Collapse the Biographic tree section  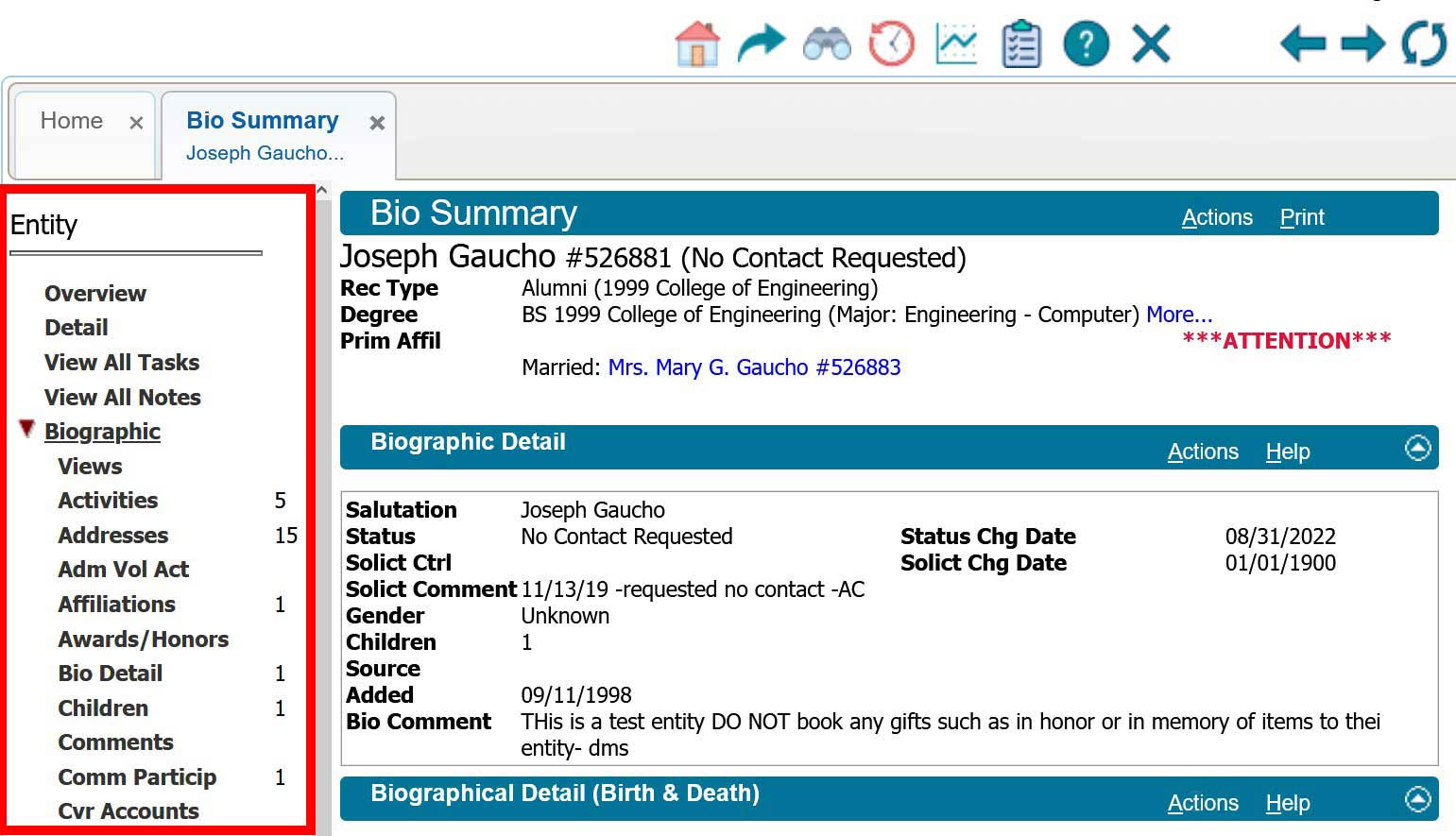point(27,430)
